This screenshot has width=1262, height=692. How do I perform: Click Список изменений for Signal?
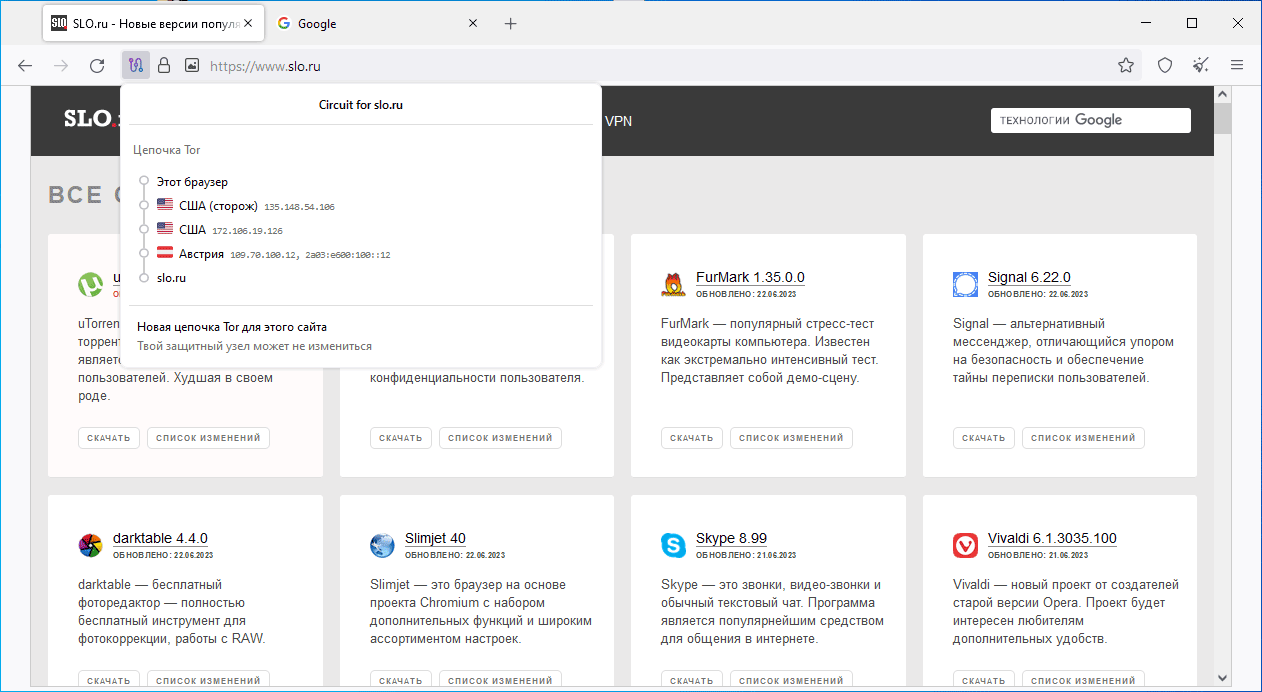click(1083, 438)
